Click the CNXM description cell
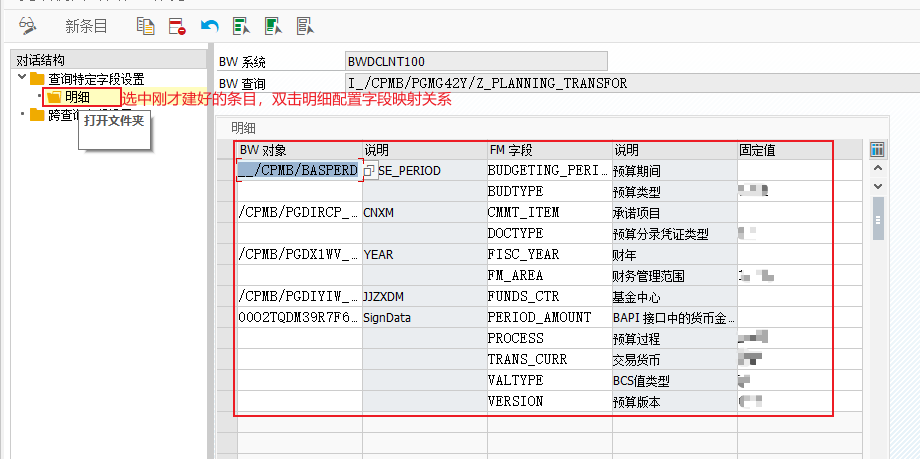The height and width of the screenshot is (459, 920). [x=425, y=212]
